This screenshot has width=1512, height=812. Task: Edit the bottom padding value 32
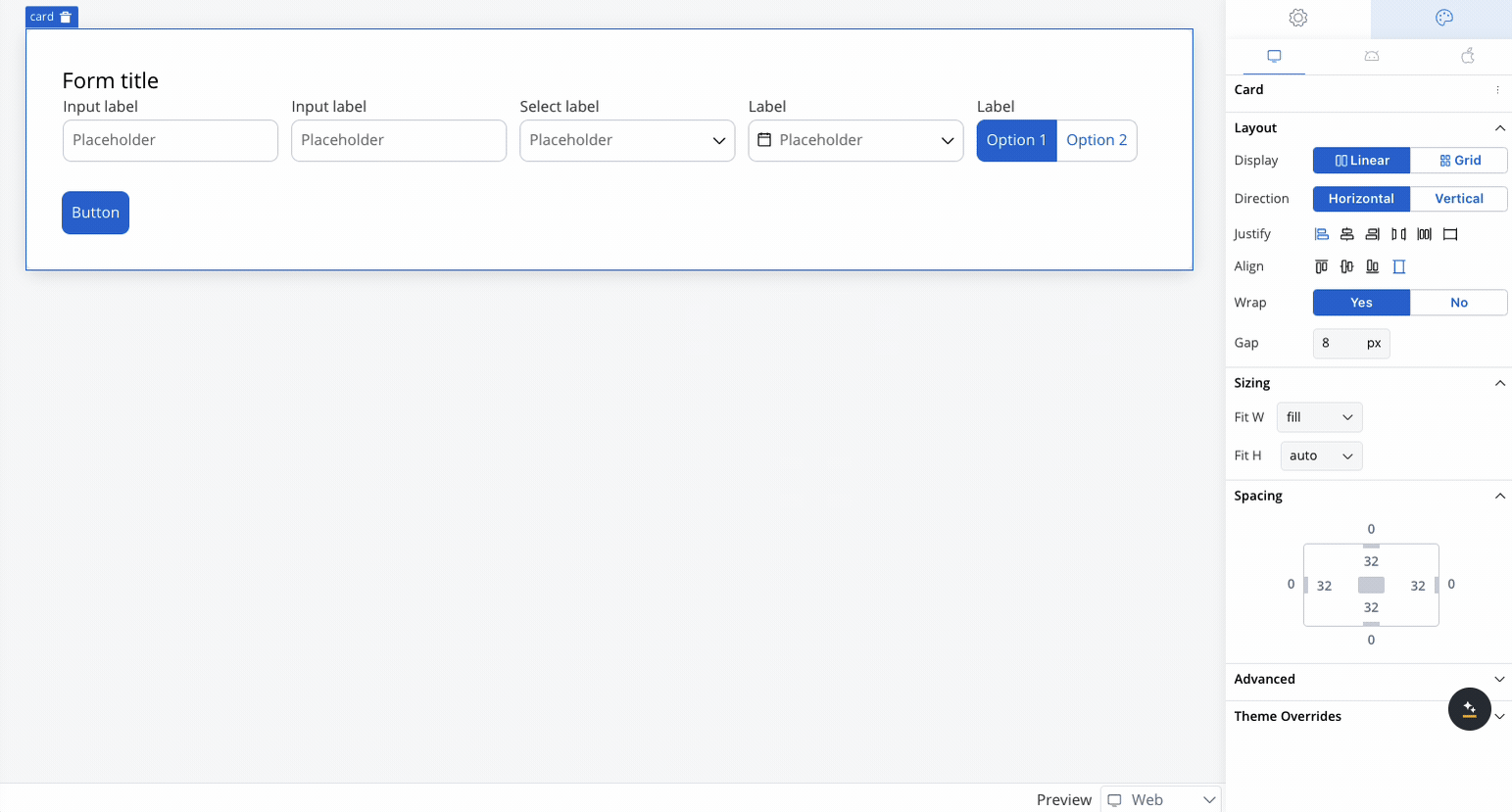pos(1371,607)
